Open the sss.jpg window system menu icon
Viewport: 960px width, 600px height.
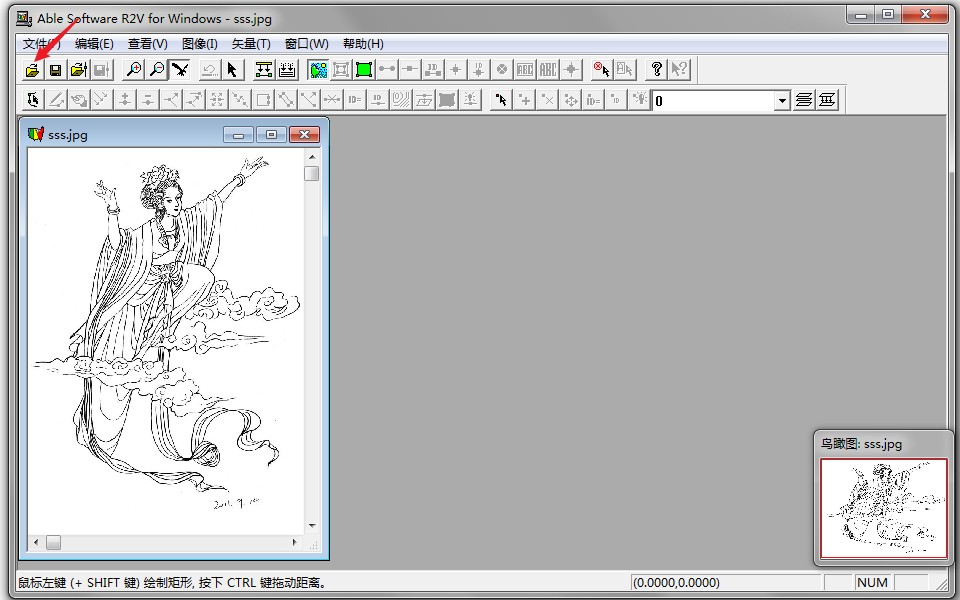36,134
